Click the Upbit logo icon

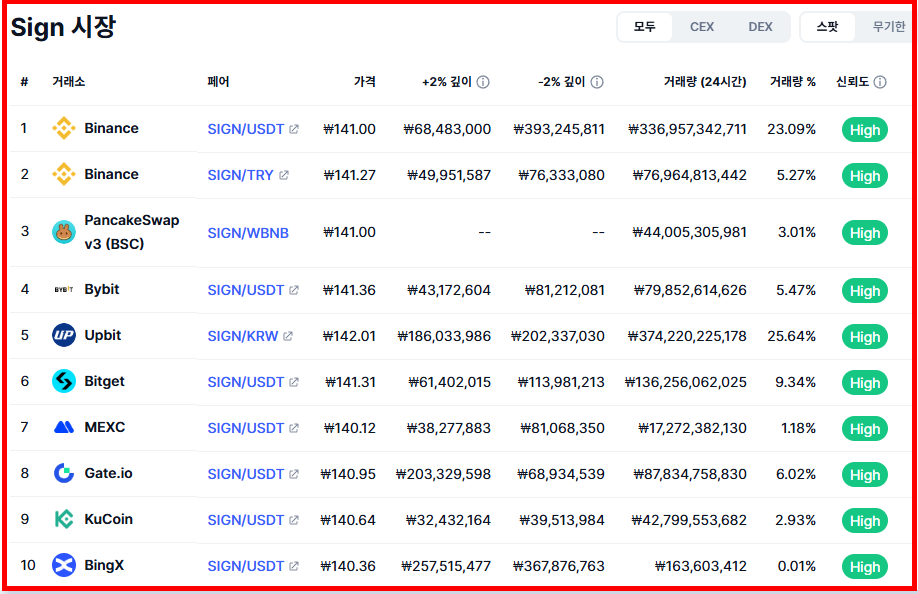coord(63,335)
